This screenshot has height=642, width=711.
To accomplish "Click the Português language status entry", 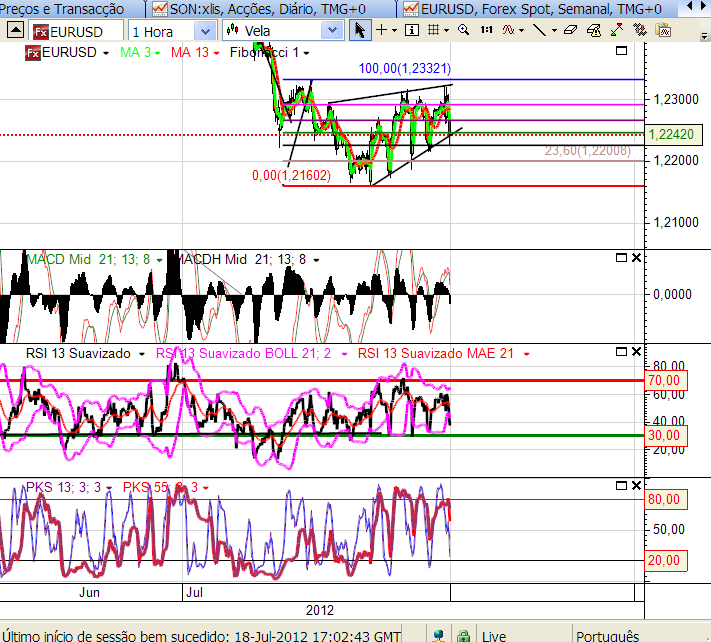I will [x=608, y=636].
